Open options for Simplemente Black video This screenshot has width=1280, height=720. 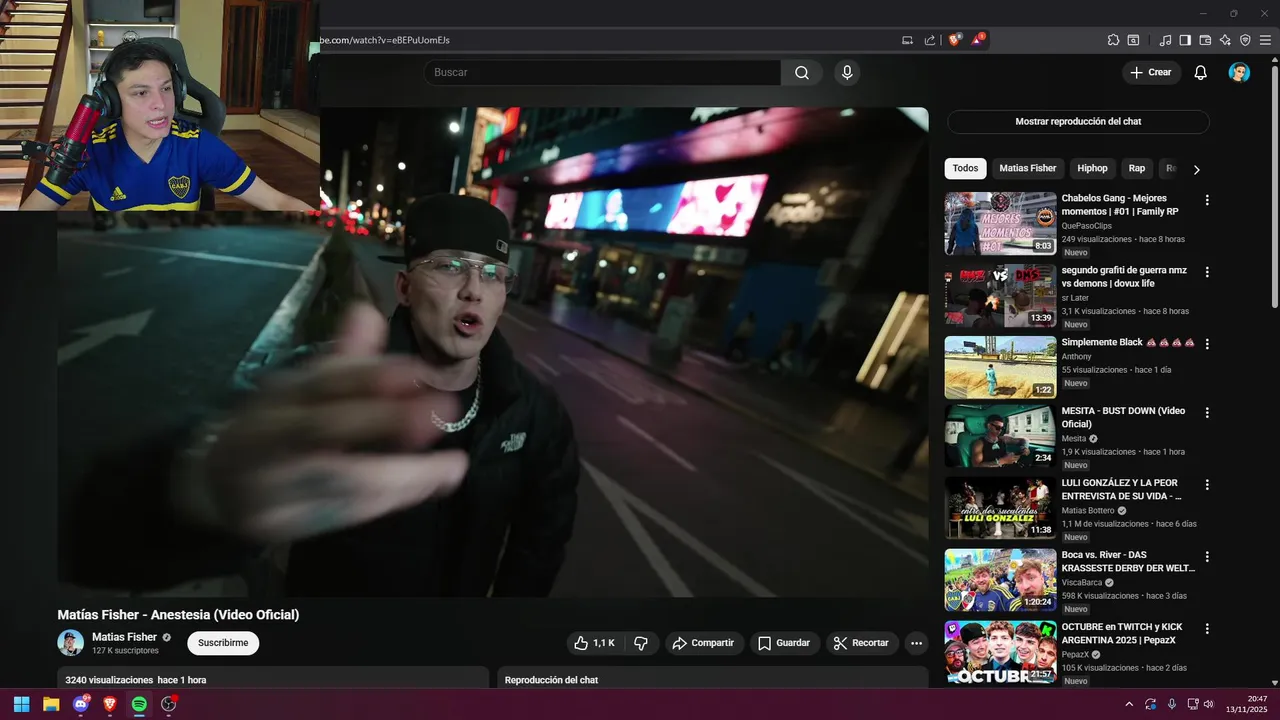pyautogui.click(x=1207, y=344)
